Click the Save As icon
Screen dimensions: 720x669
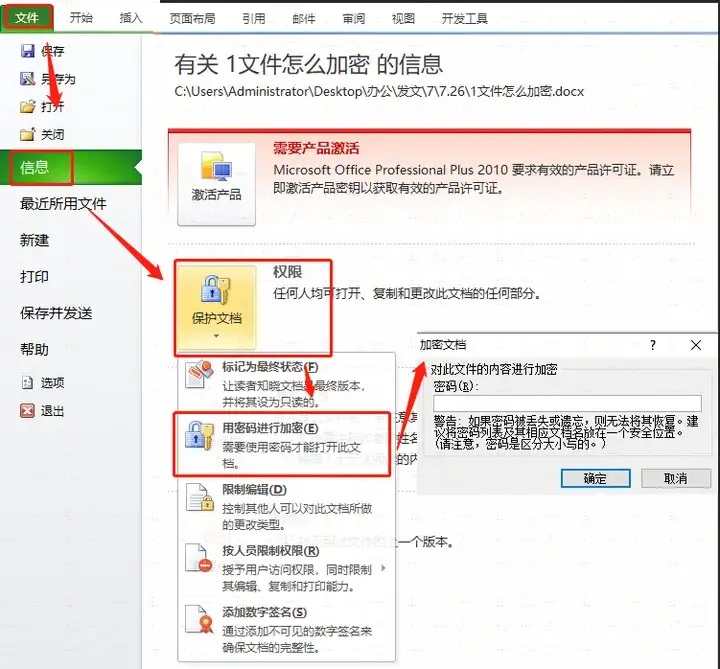point(28,79)
